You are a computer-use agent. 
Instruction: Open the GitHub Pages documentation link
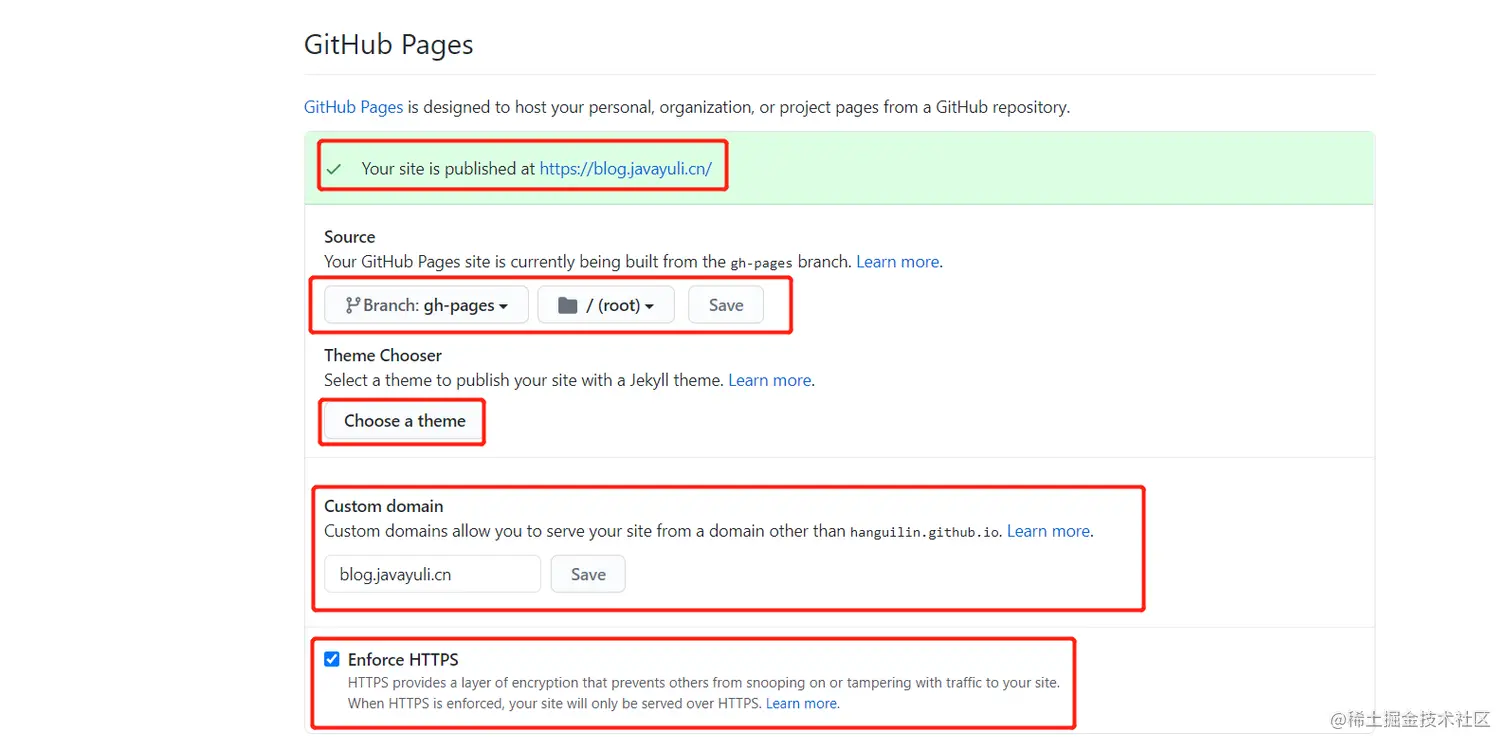(x=353, y=107)
